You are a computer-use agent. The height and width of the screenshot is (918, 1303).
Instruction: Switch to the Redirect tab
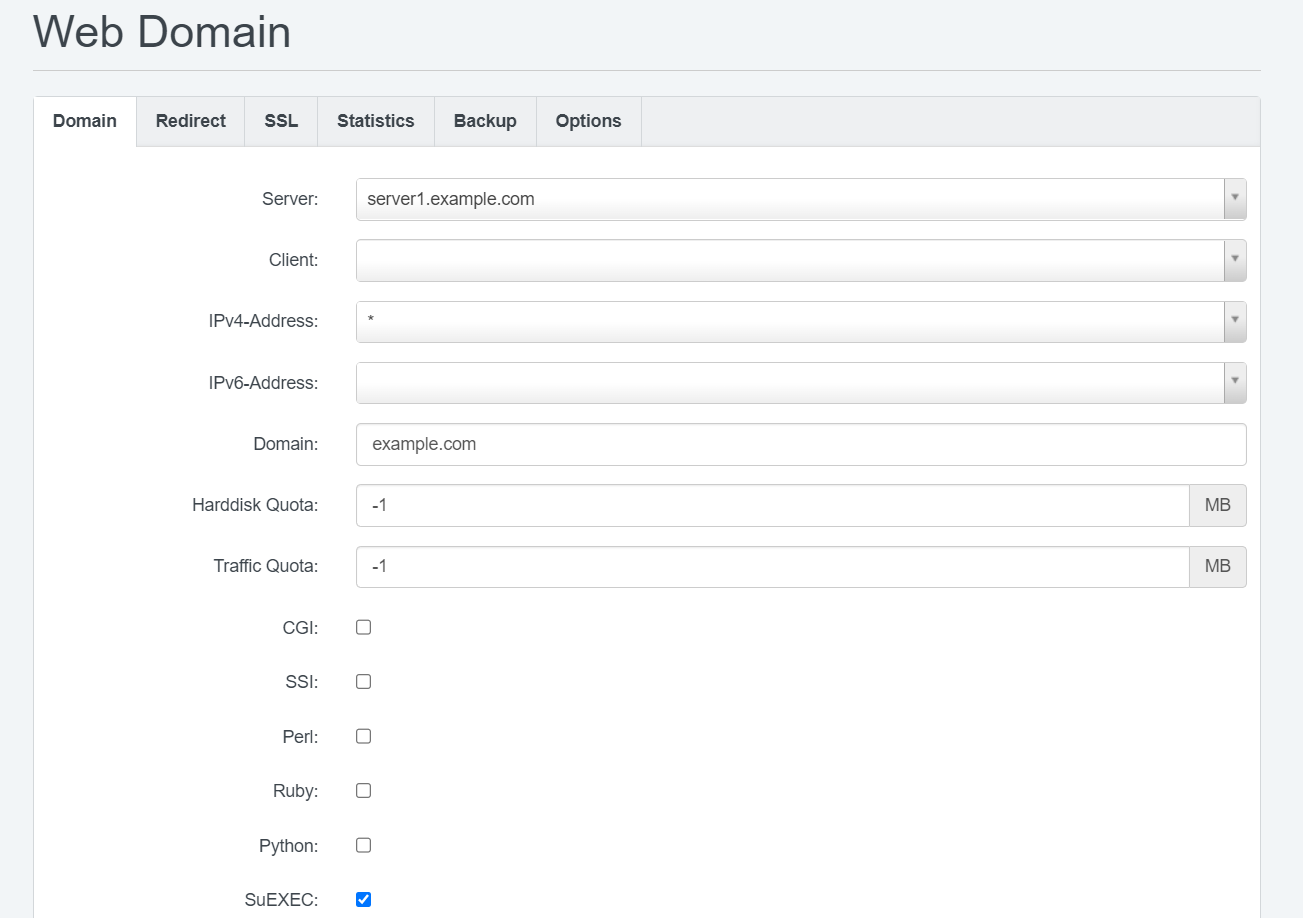pyautogui.click(x=190, y=121)
